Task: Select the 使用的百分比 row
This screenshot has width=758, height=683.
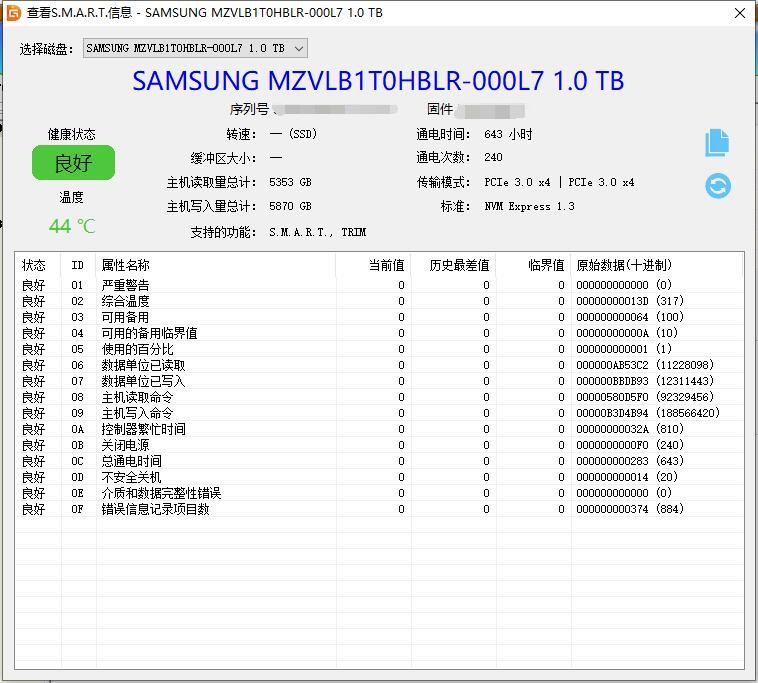Action: [379, 349]
